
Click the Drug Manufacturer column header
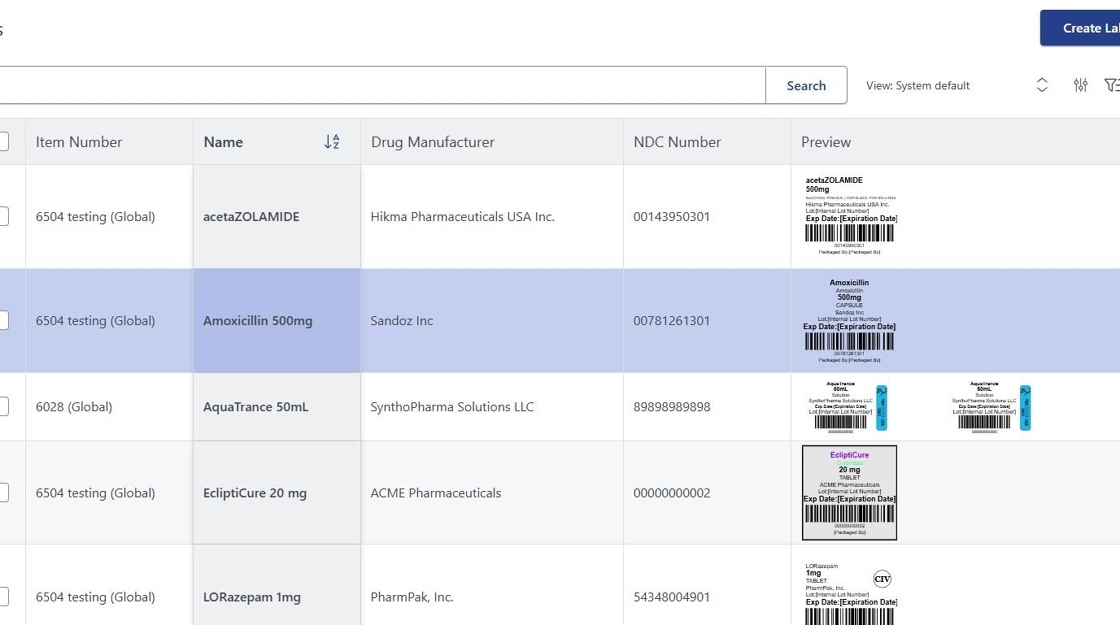coord(432,142)
